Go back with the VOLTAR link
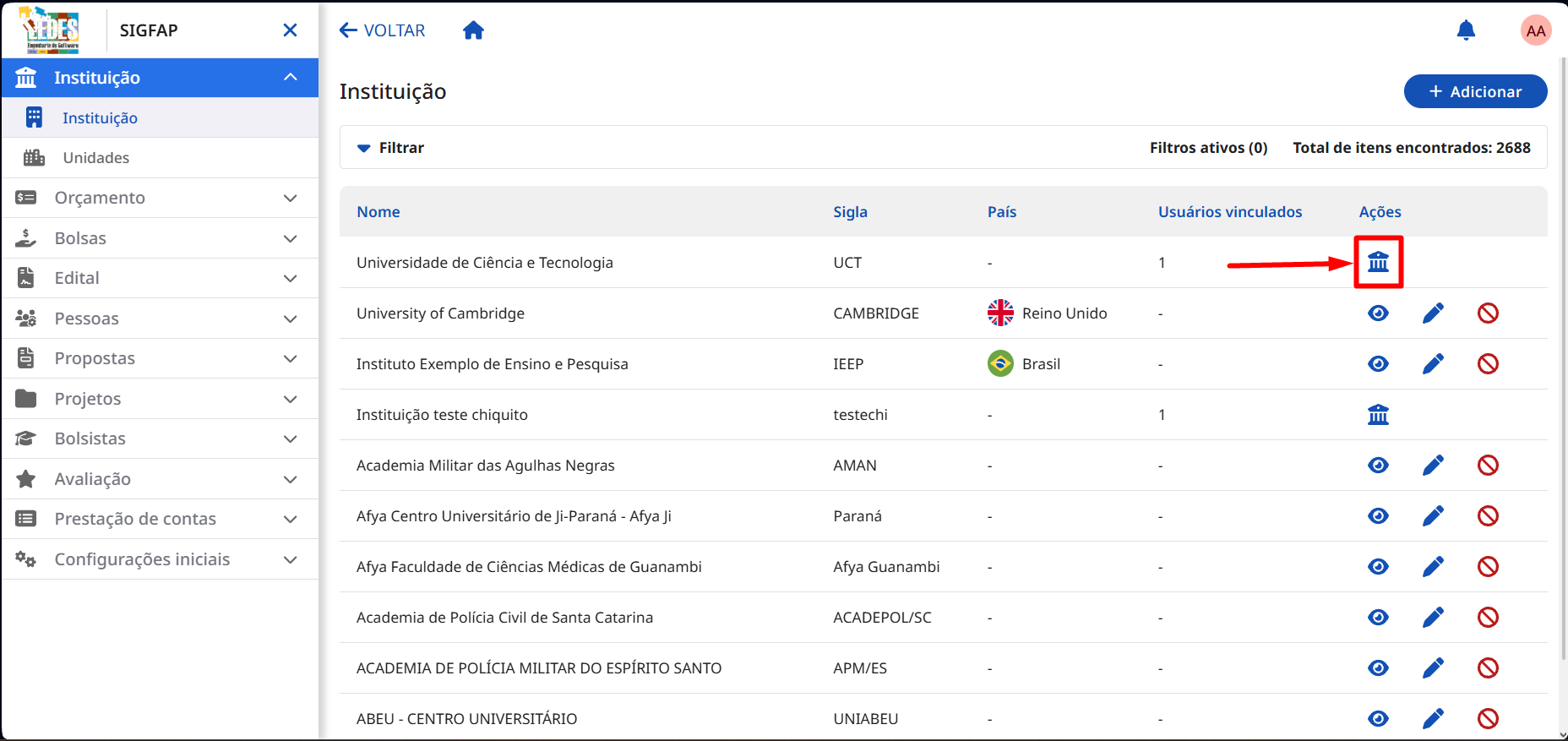This screenshot has height=741, width=1568. click(382, 30)
